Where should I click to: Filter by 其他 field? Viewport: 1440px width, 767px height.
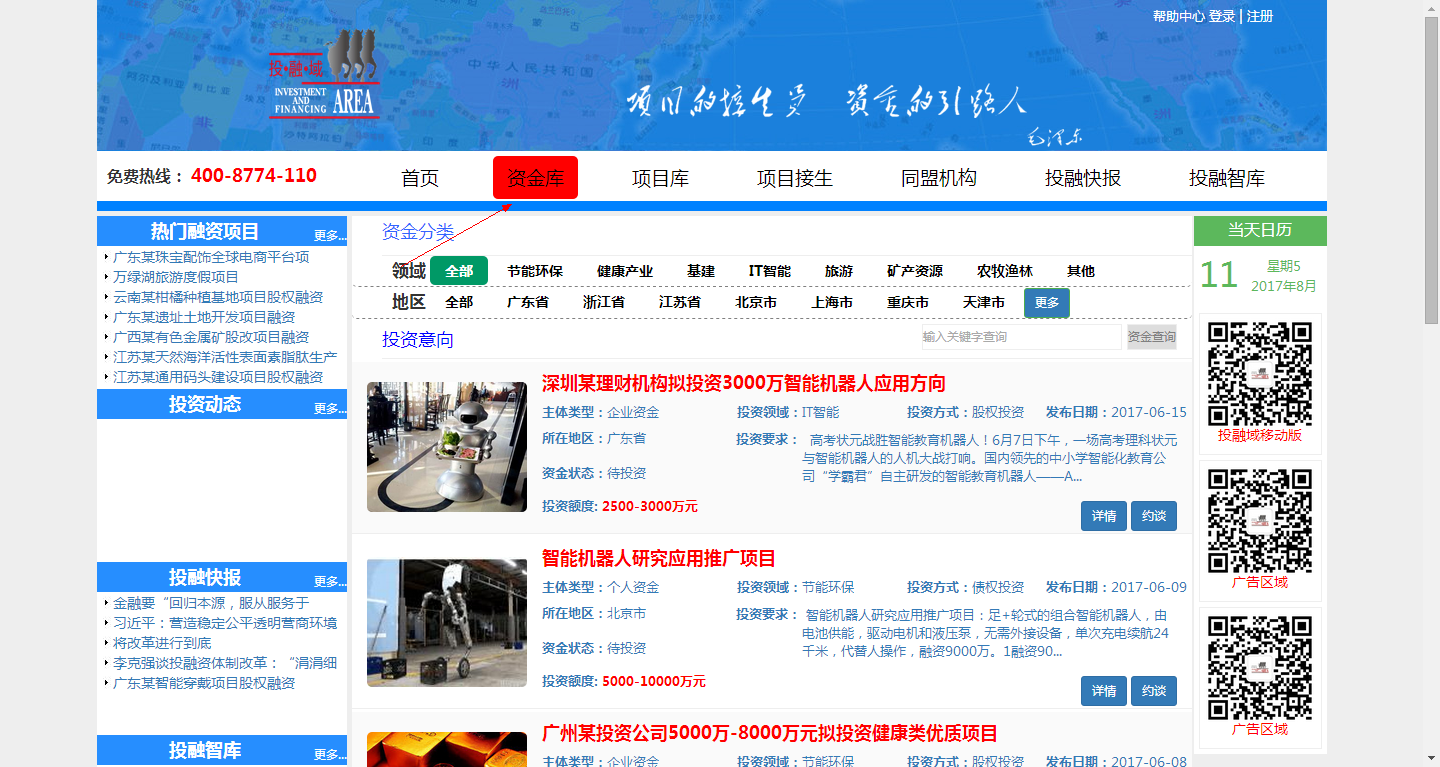(x=1081, y=271)
